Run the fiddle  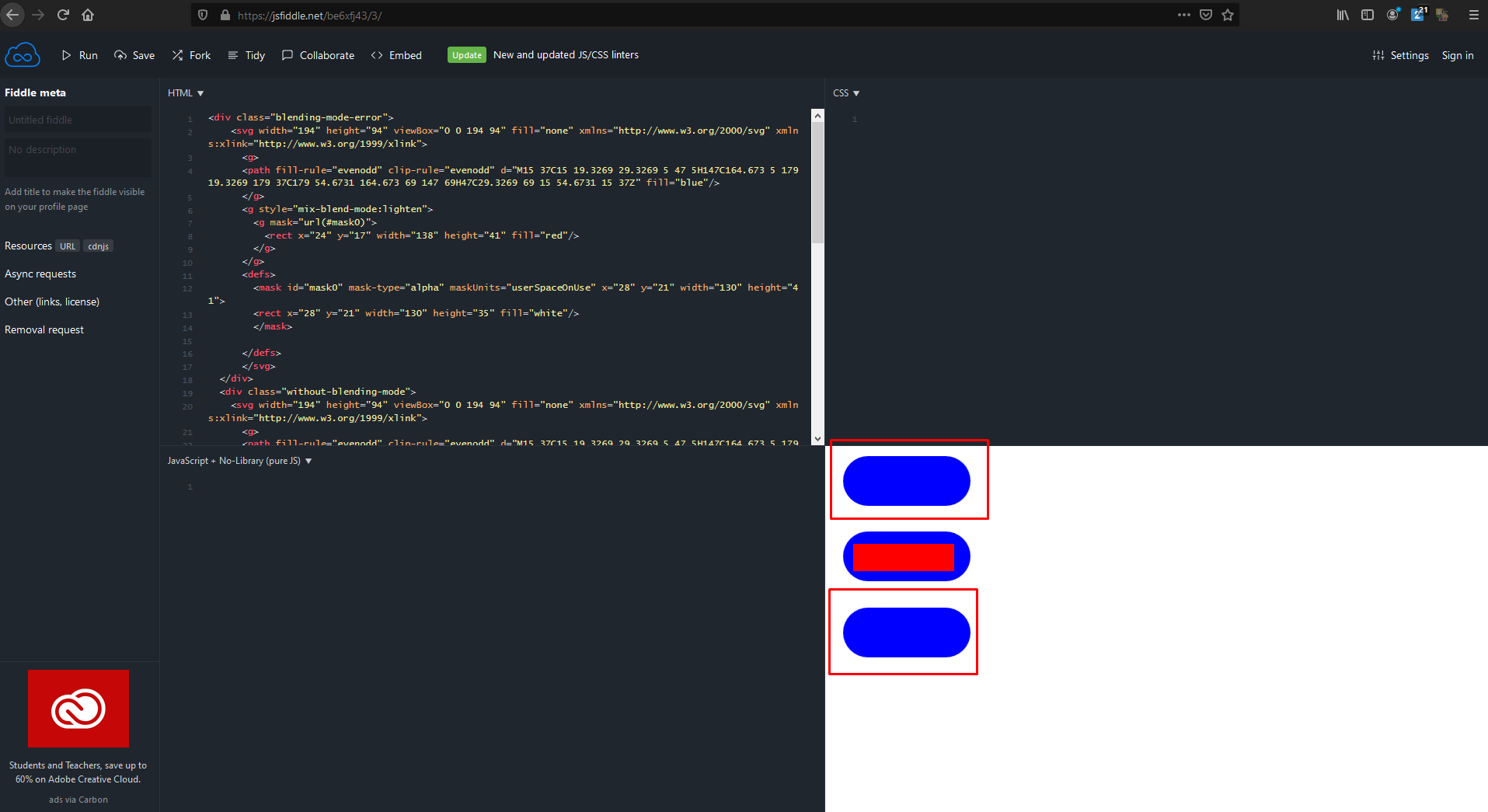(79, 55)
